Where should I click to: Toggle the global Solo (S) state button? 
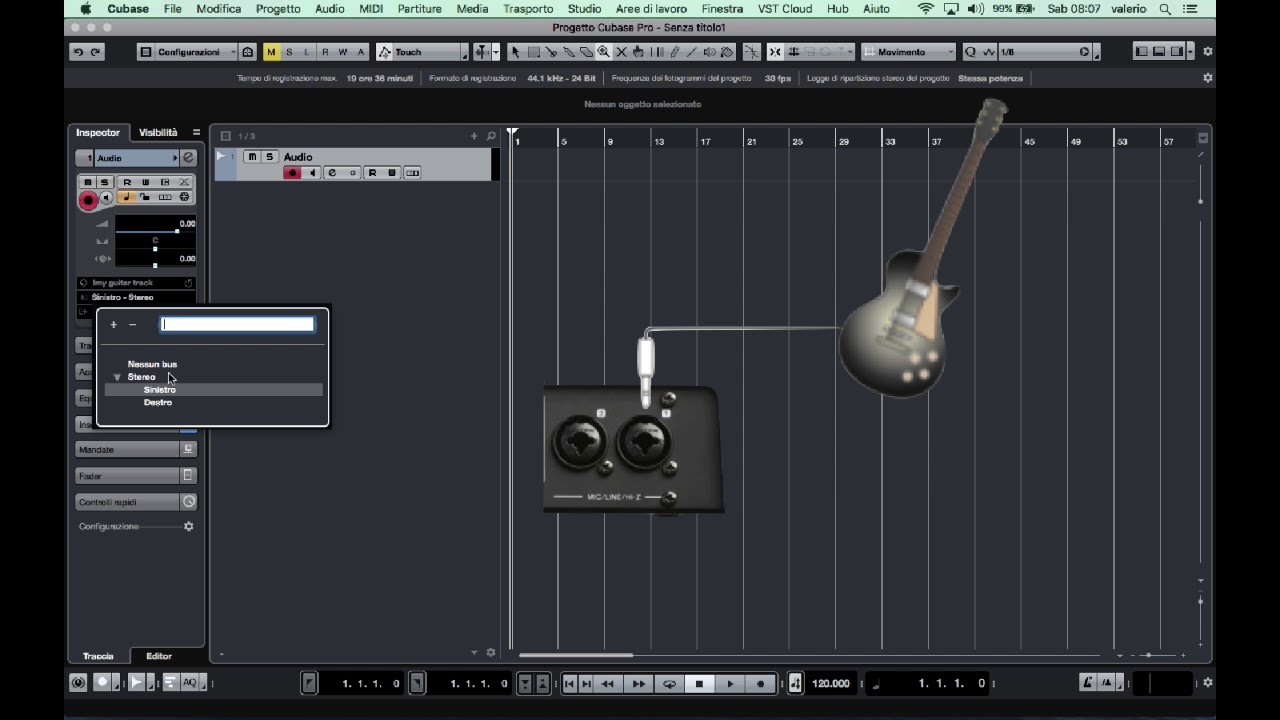point(289,52)
